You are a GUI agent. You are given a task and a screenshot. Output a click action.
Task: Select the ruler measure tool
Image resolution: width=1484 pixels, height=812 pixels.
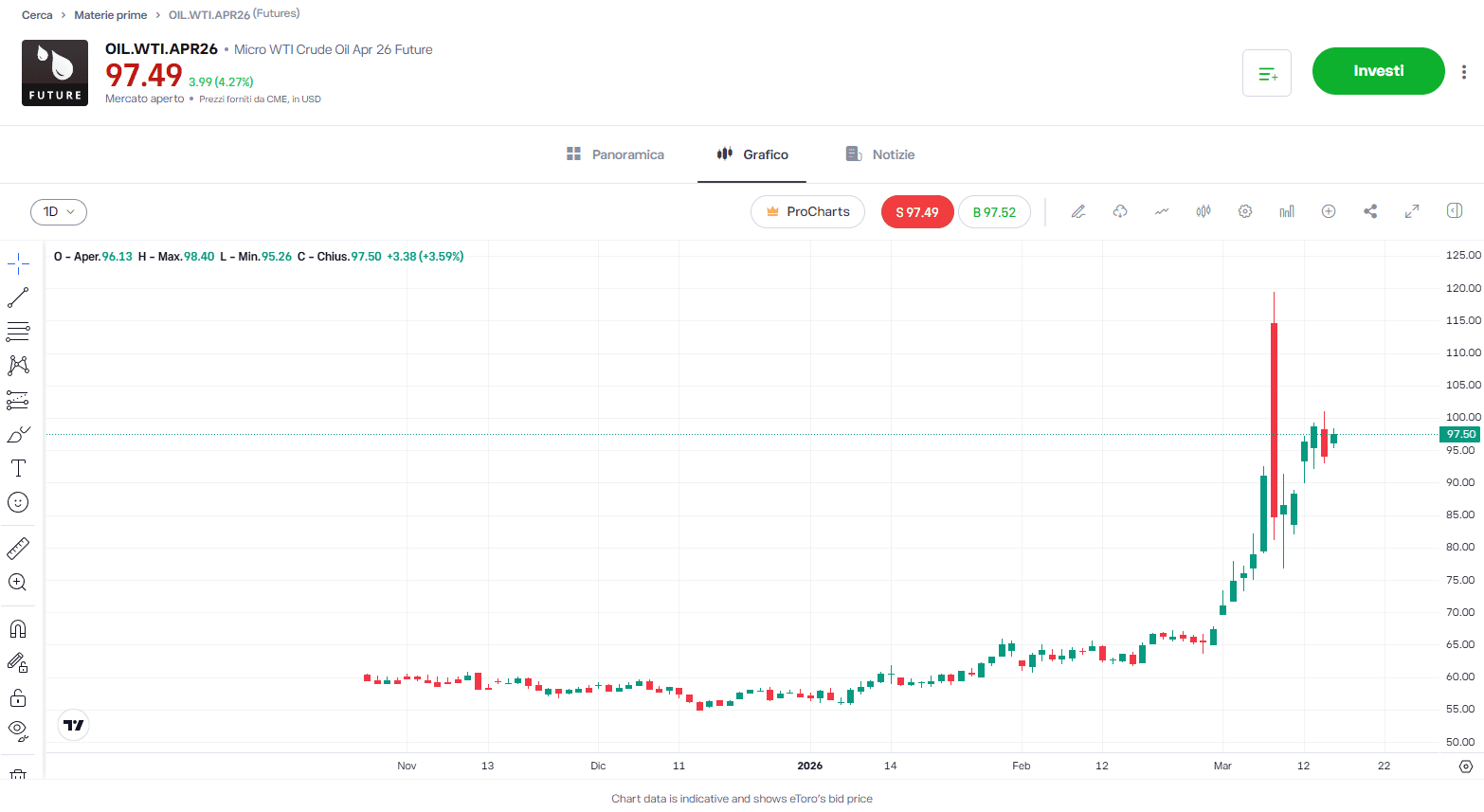click(18, 549)
